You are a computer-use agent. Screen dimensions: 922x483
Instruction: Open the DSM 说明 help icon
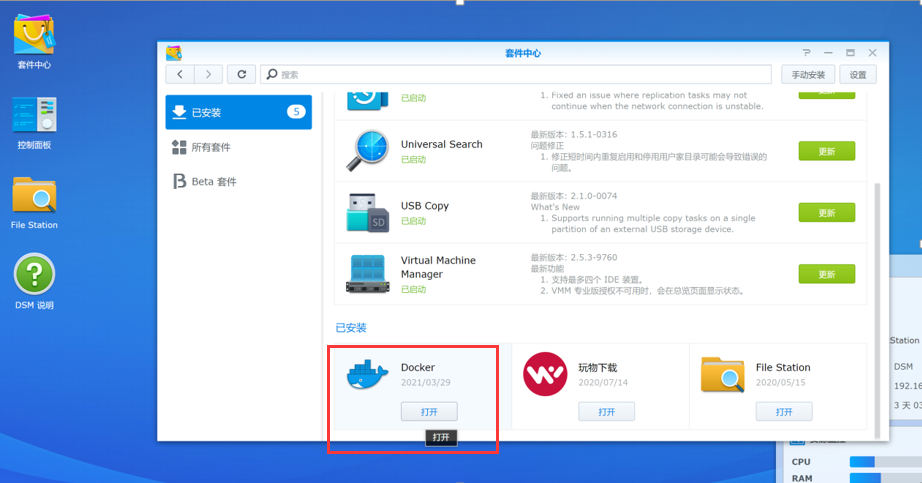(x=34, y=275)
